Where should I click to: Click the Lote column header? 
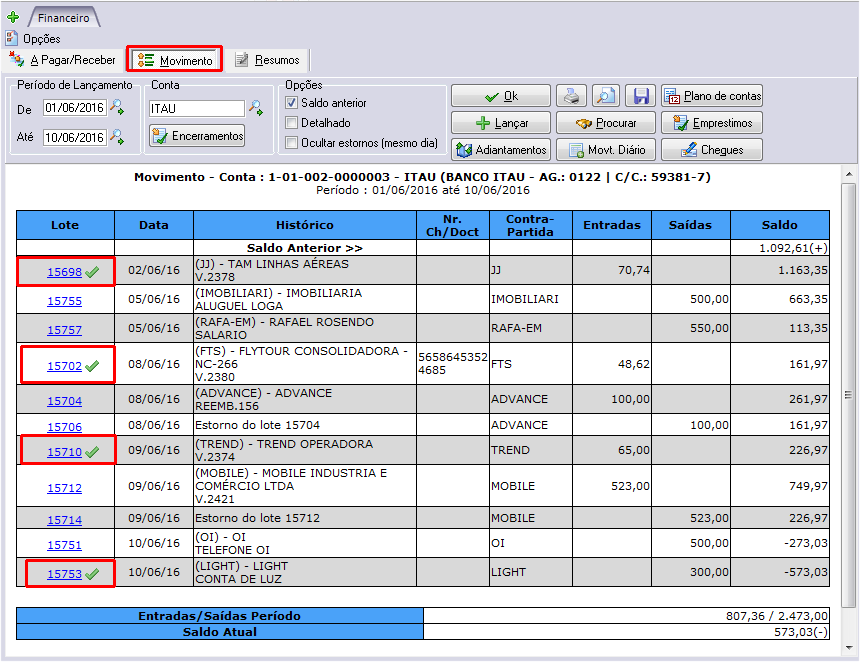click(65, 225)
